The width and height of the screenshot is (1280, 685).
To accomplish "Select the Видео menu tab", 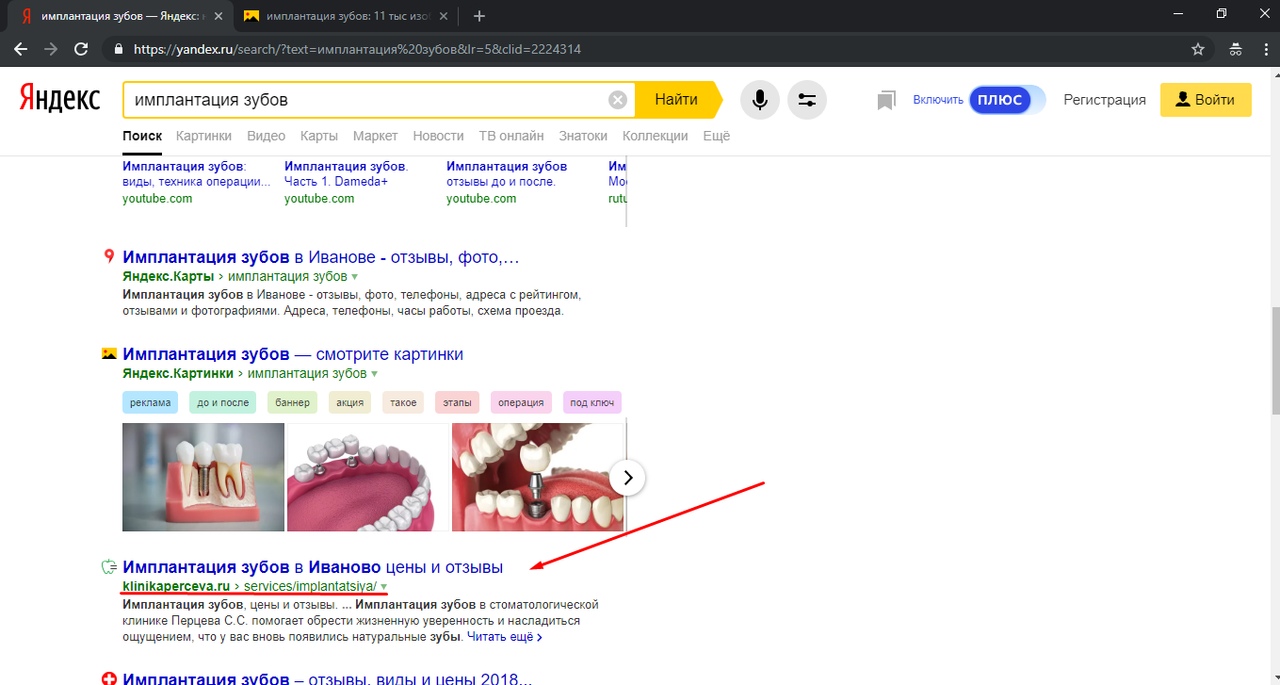I will click(x=266, y=136).
